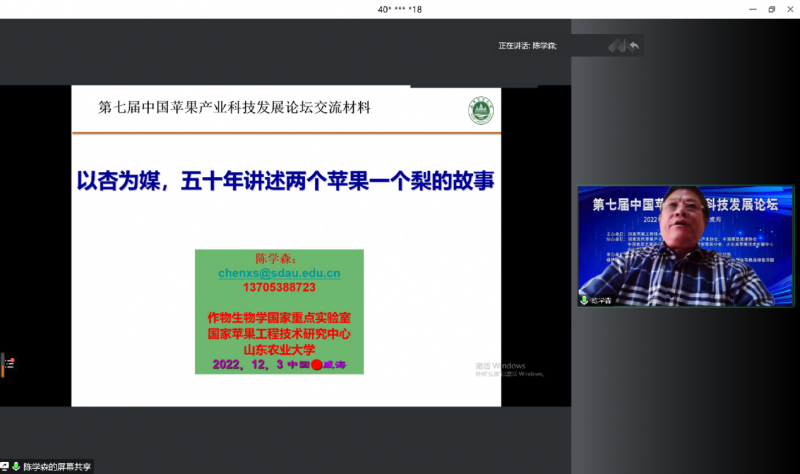Open the chenxs@sdau.edu.cn email link

click(280, 272)
